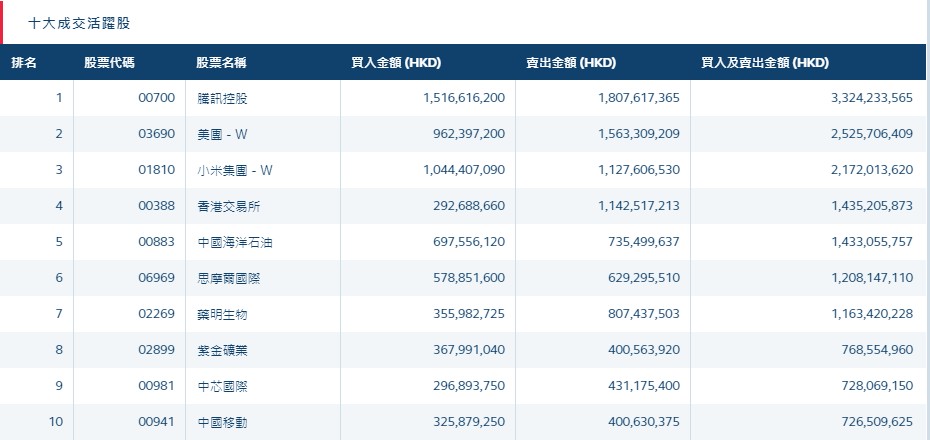Image resolution: width=930 pixels, height=440 pixels.
Task: Click buy amount 697,556,120
Action: click(x=469, y=242)
